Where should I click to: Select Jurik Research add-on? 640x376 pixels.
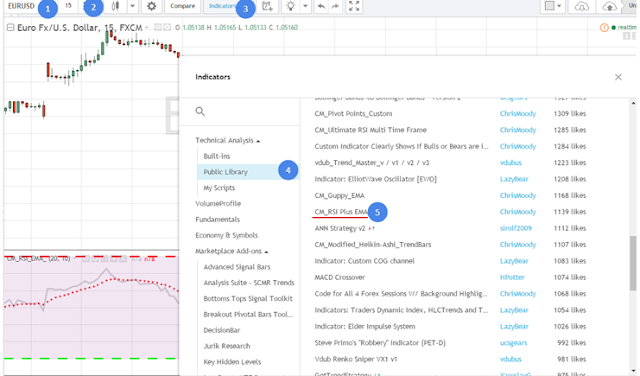(x=227, y=346)
